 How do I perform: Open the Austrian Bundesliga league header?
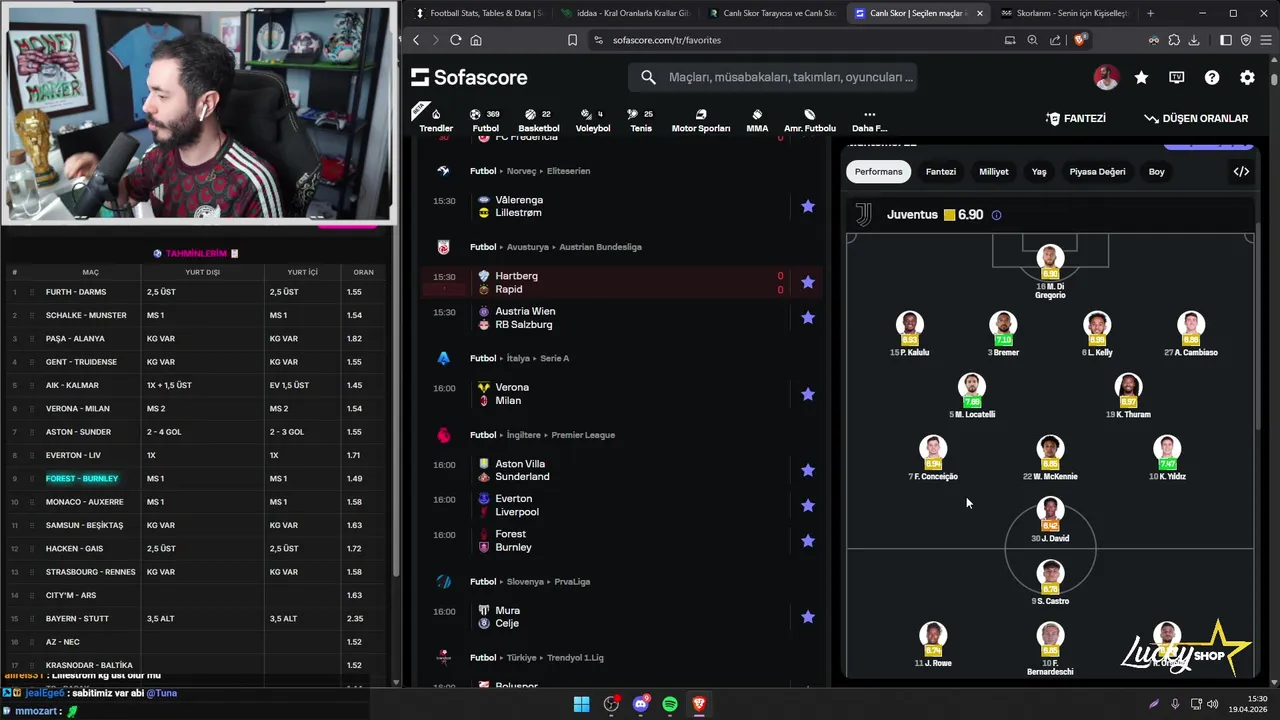click(x=556, y=247)
